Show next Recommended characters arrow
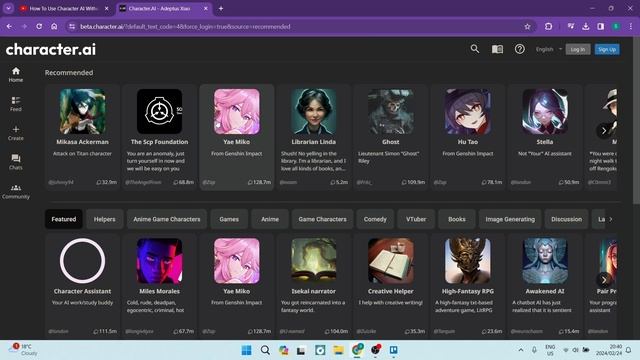The width and height of the screenshot is (640, 360). pos(604,131)
